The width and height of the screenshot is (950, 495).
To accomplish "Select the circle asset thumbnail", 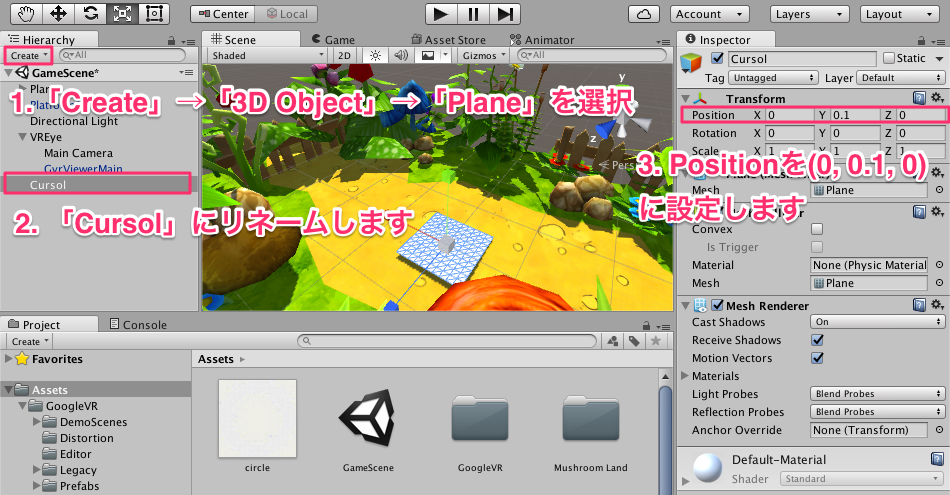I will coord(257,419).
